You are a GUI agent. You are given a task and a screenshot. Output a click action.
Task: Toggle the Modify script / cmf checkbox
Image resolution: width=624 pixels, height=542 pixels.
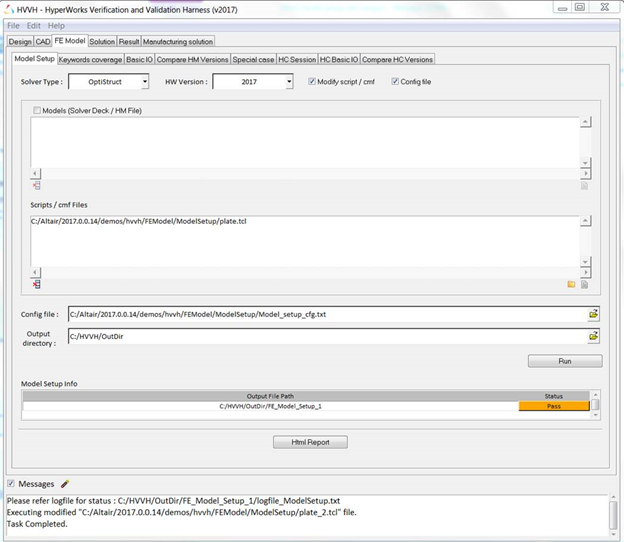312,81
